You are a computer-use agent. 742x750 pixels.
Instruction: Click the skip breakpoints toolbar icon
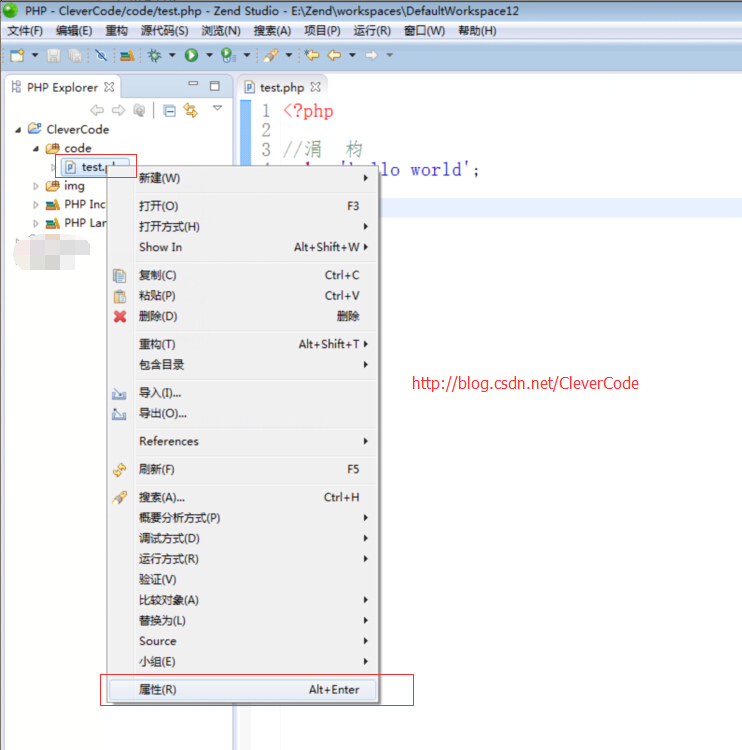tap(101, 55)
